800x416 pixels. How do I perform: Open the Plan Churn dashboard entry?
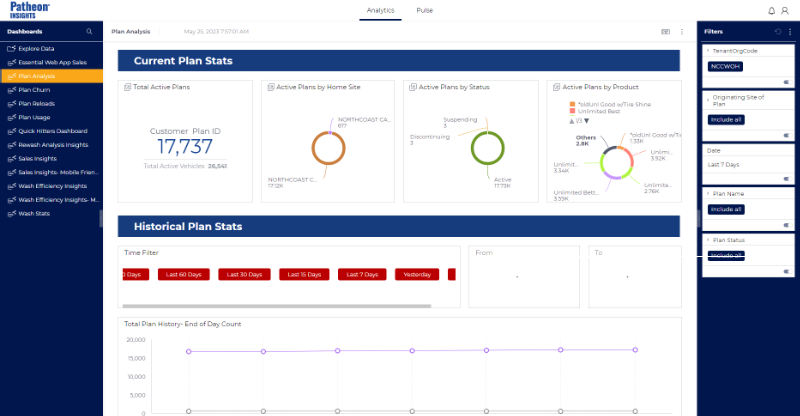tap(52, 90)
